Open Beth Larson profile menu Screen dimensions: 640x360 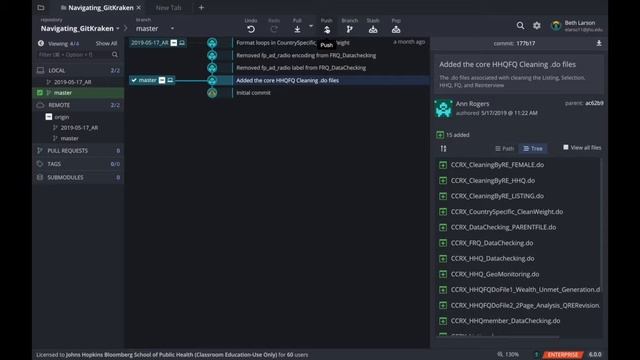[577, 26]
